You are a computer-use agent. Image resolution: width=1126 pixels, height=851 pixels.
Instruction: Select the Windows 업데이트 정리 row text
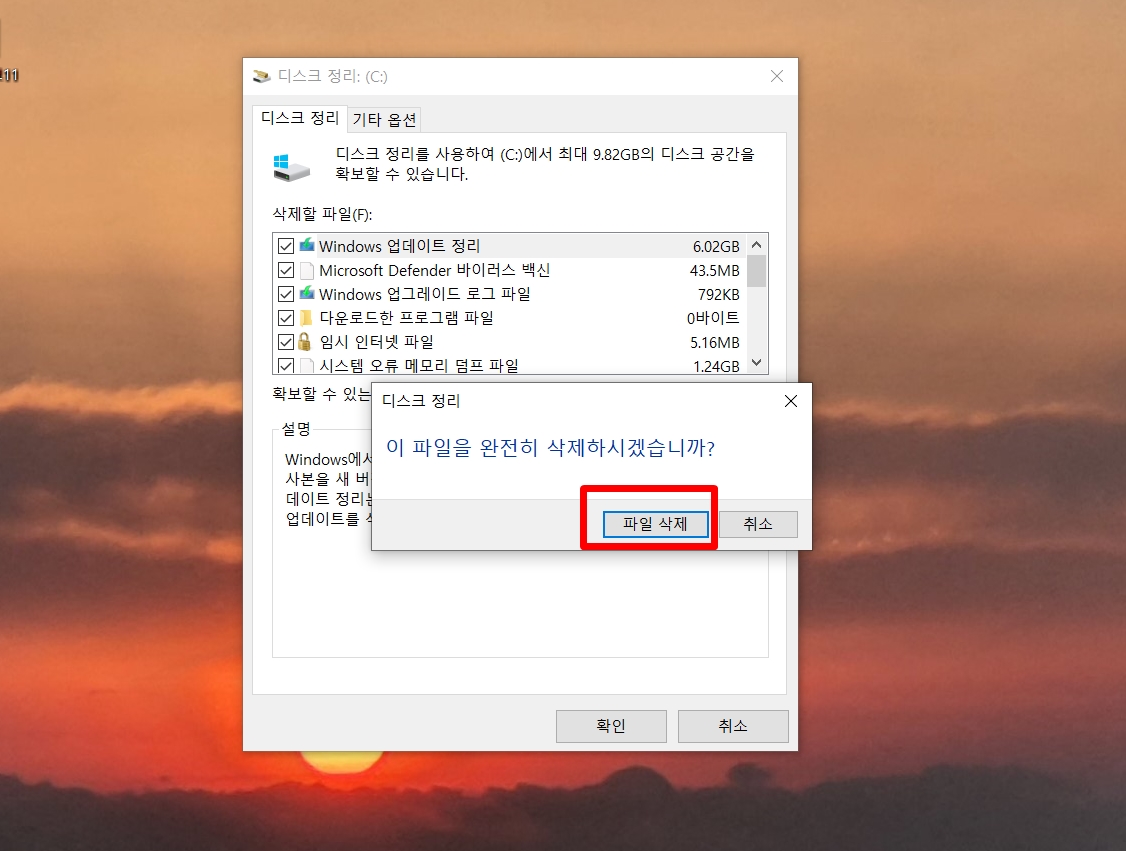tap(399, 246)
